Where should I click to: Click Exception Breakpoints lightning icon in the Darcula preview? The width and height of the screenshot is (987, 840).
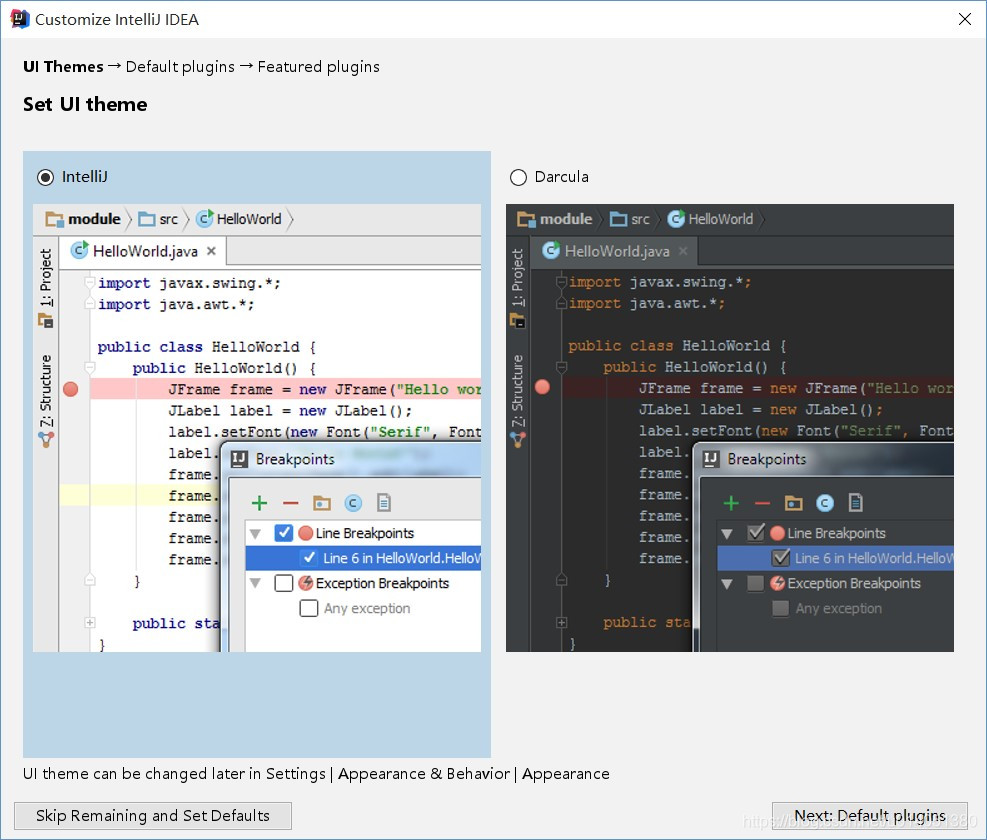coord(778,583)
